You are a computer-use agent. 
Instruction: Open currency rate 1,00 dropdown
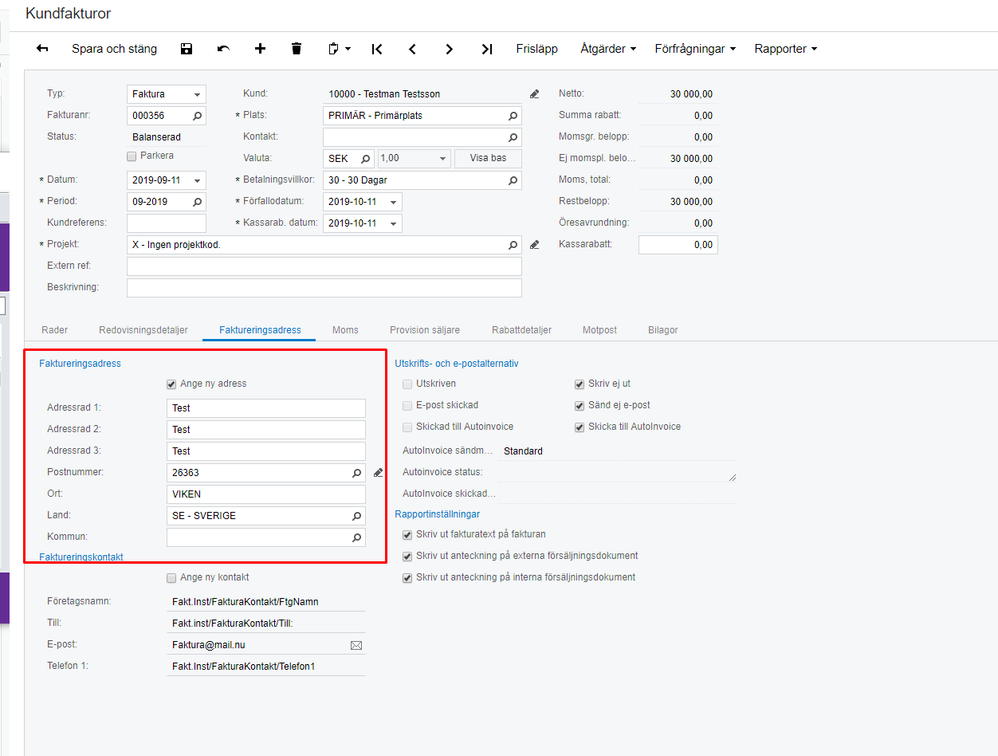tap(442, 158)
